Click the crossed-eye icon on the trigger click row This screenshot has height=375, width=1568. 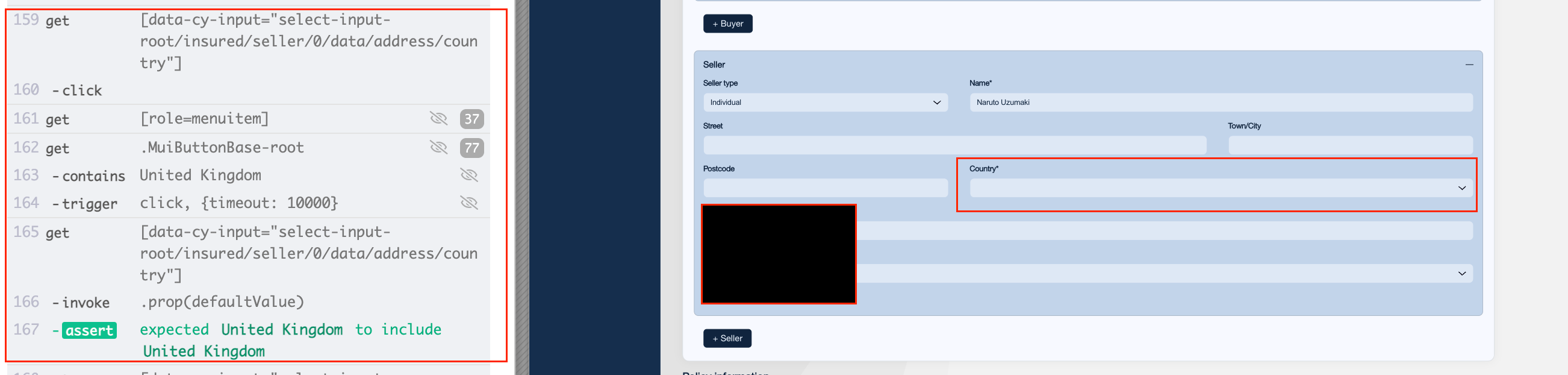tap(468, 203)
